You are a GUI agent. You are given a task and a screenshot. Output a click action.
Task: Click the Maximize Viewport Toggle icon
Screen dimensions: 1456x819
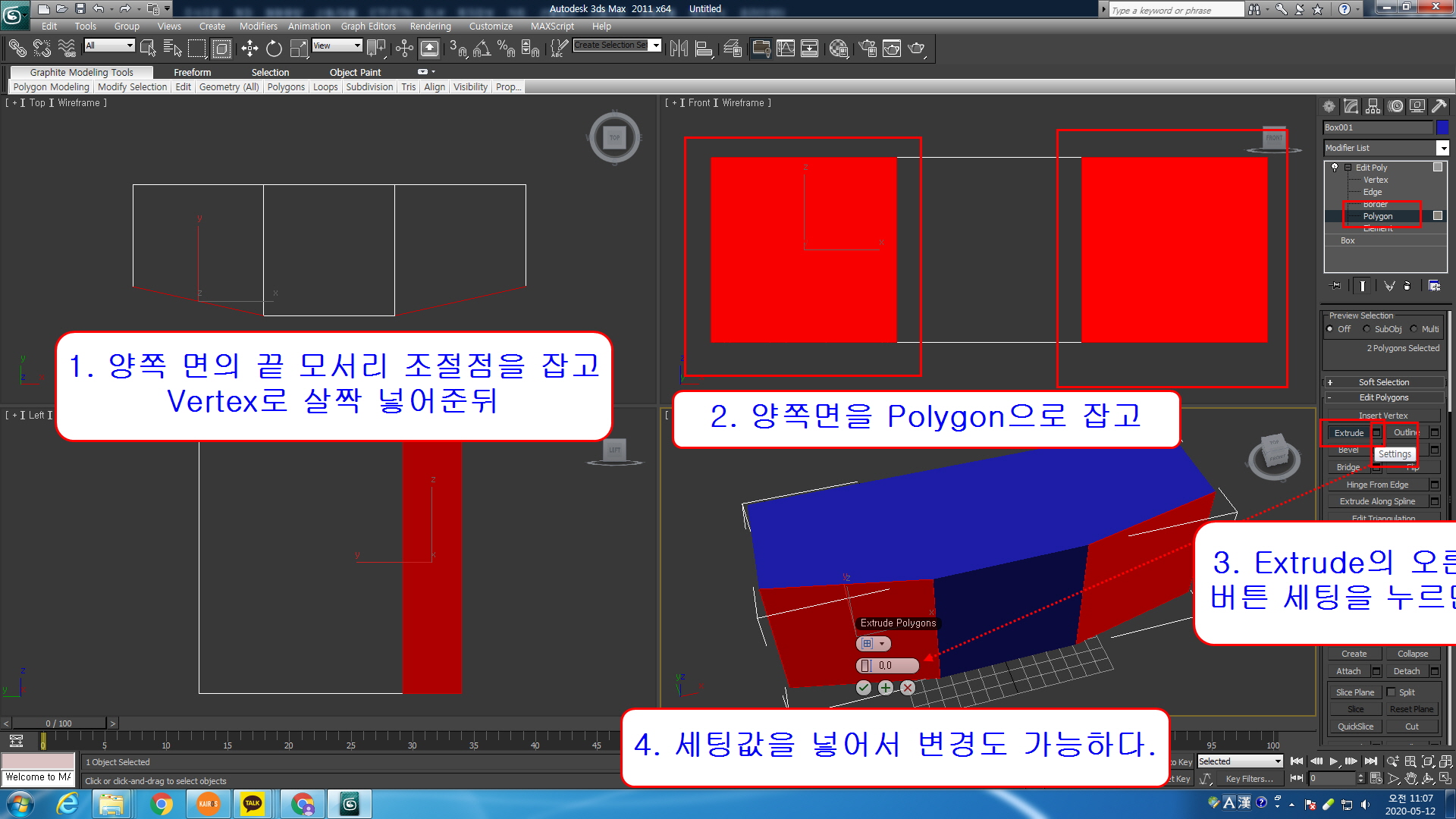[1447, 779]
